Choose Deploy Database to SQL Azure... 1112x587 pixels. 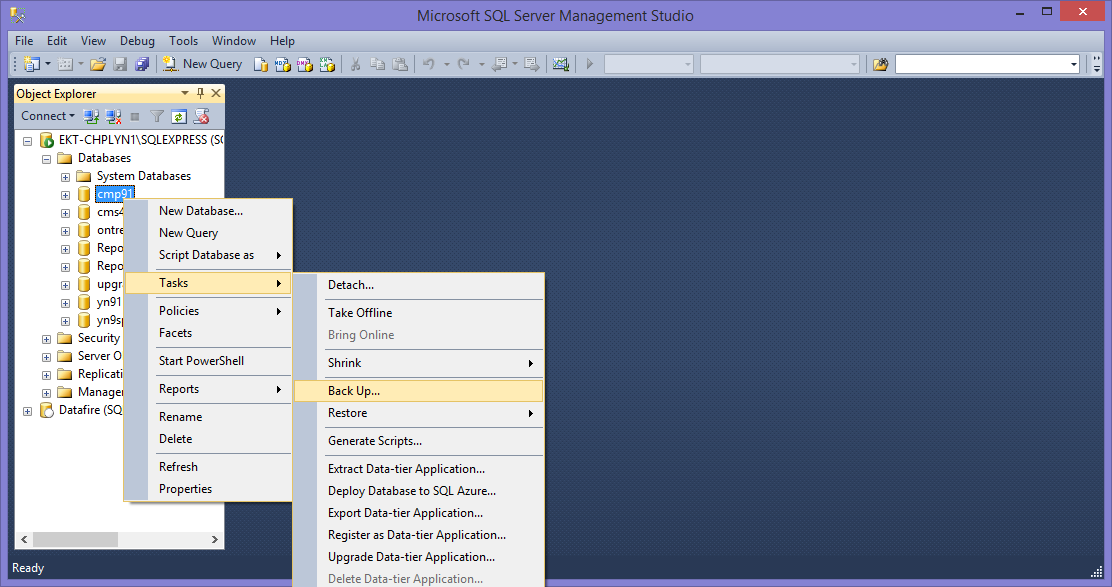point(418,491)
